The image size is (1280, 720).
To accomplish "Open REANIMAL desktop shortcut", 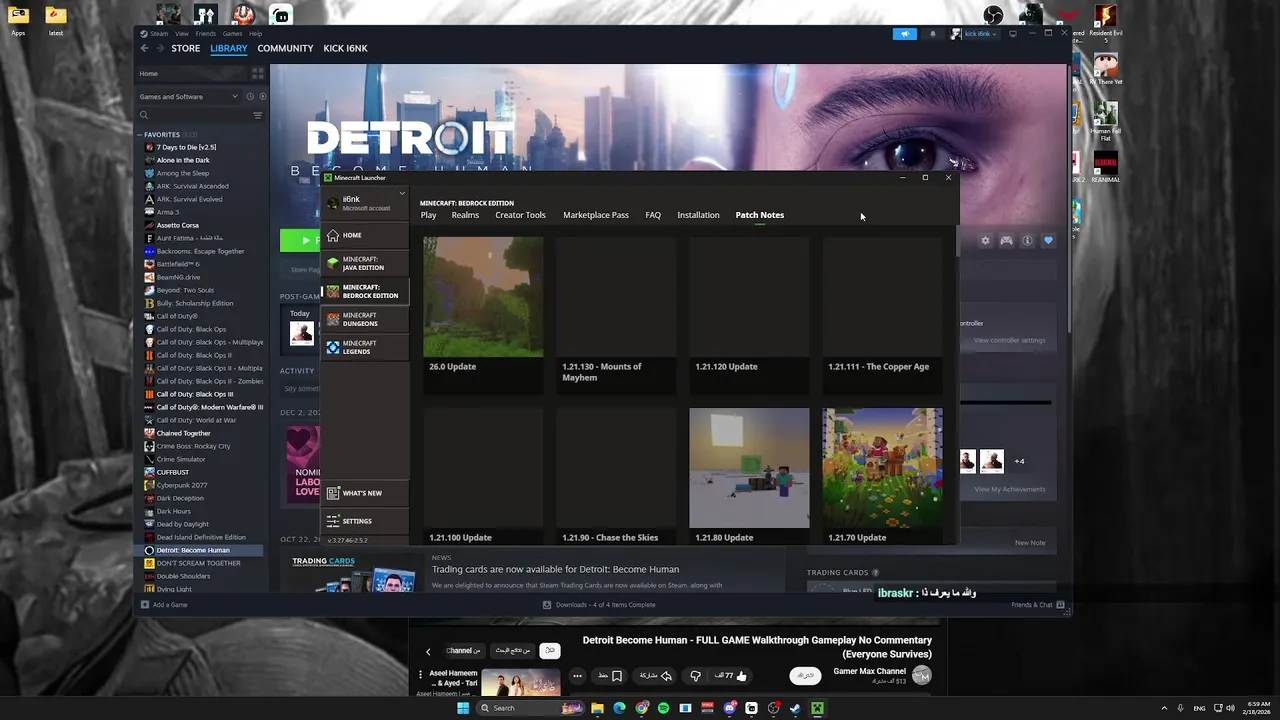I will pos(1105,167).
